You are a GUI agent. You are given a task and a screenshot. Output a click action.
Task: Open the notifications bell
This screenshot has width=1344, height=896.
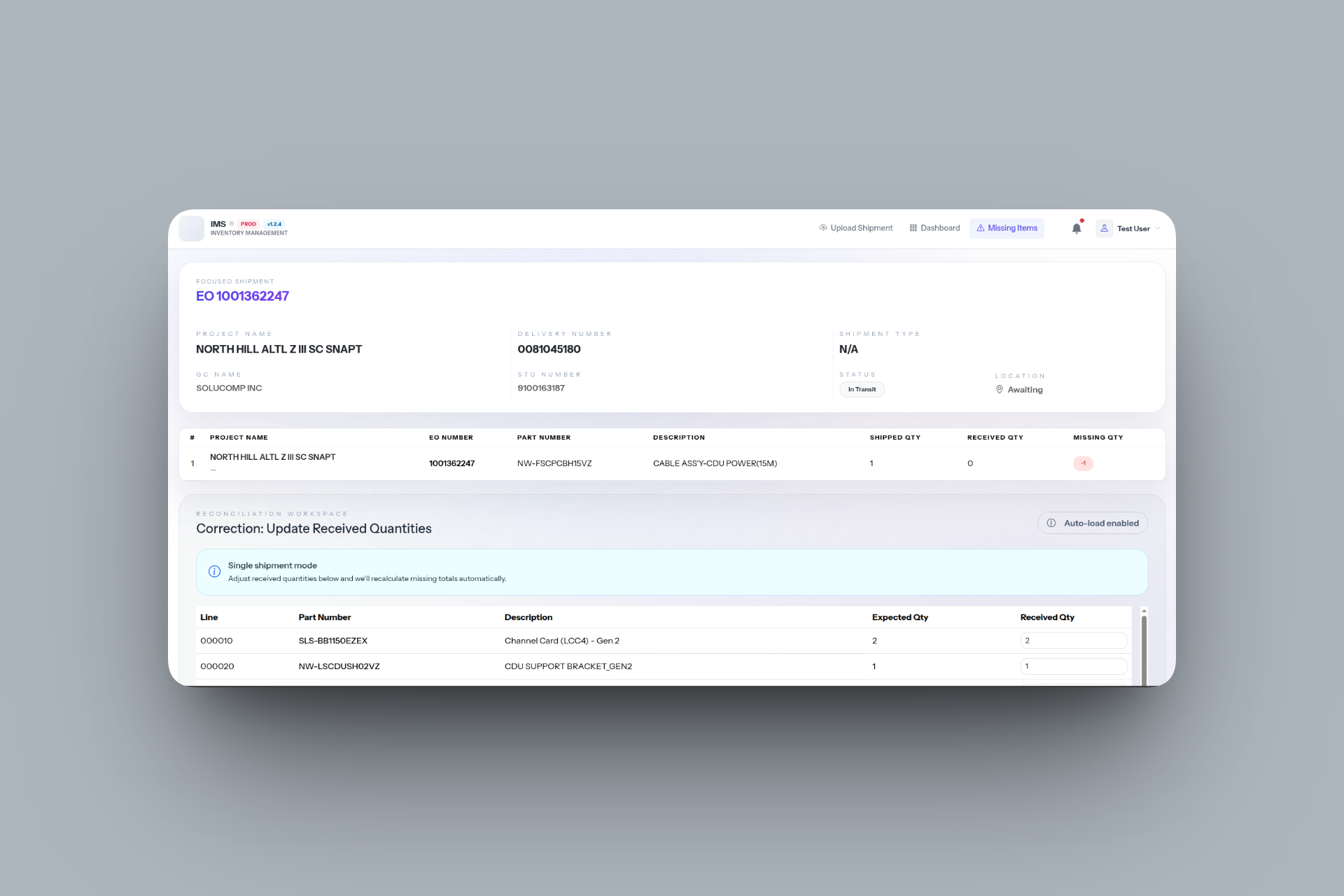[1077, 228]
